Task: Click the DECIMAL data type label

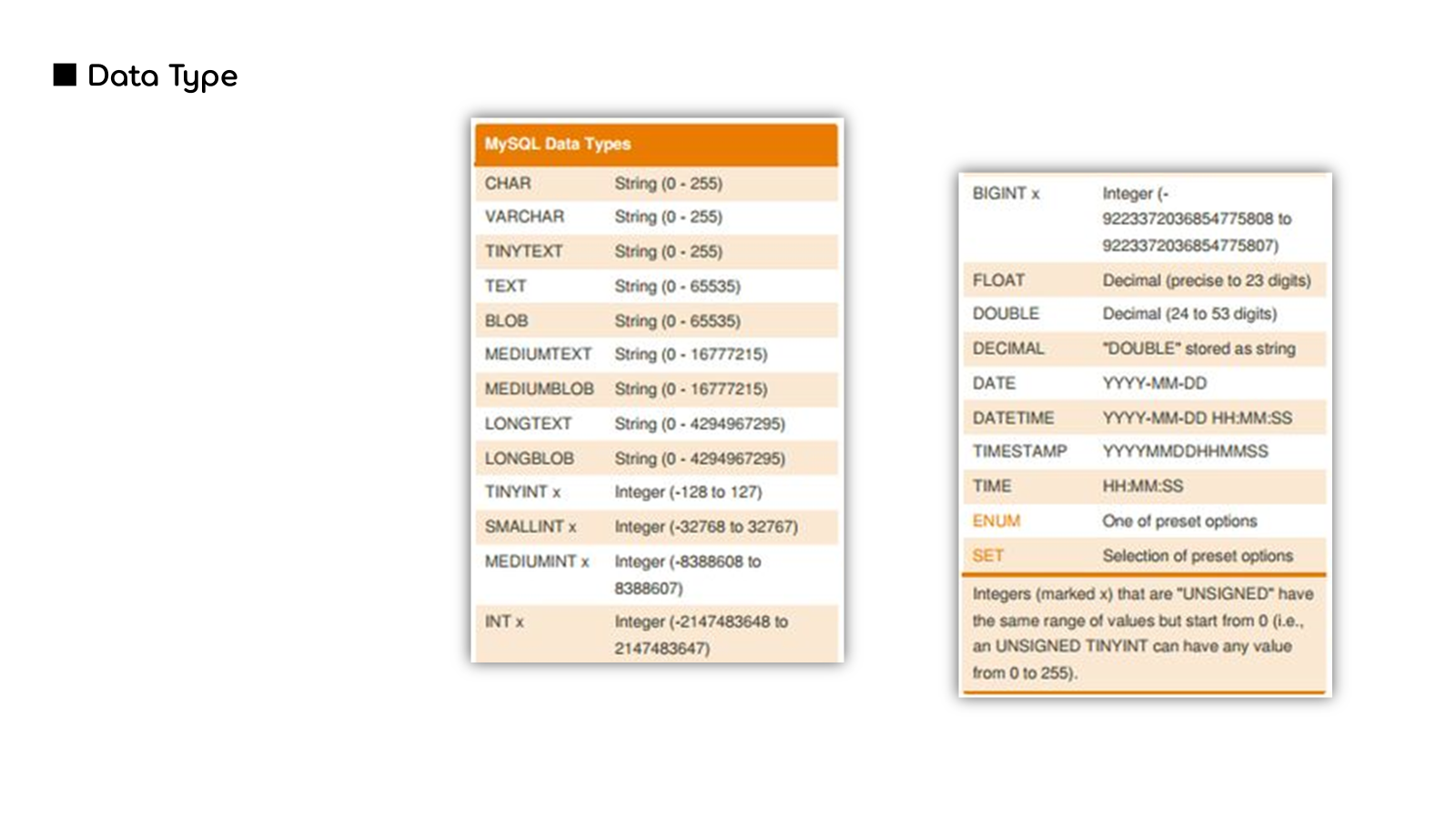Action: click(x=1008, y=349)
